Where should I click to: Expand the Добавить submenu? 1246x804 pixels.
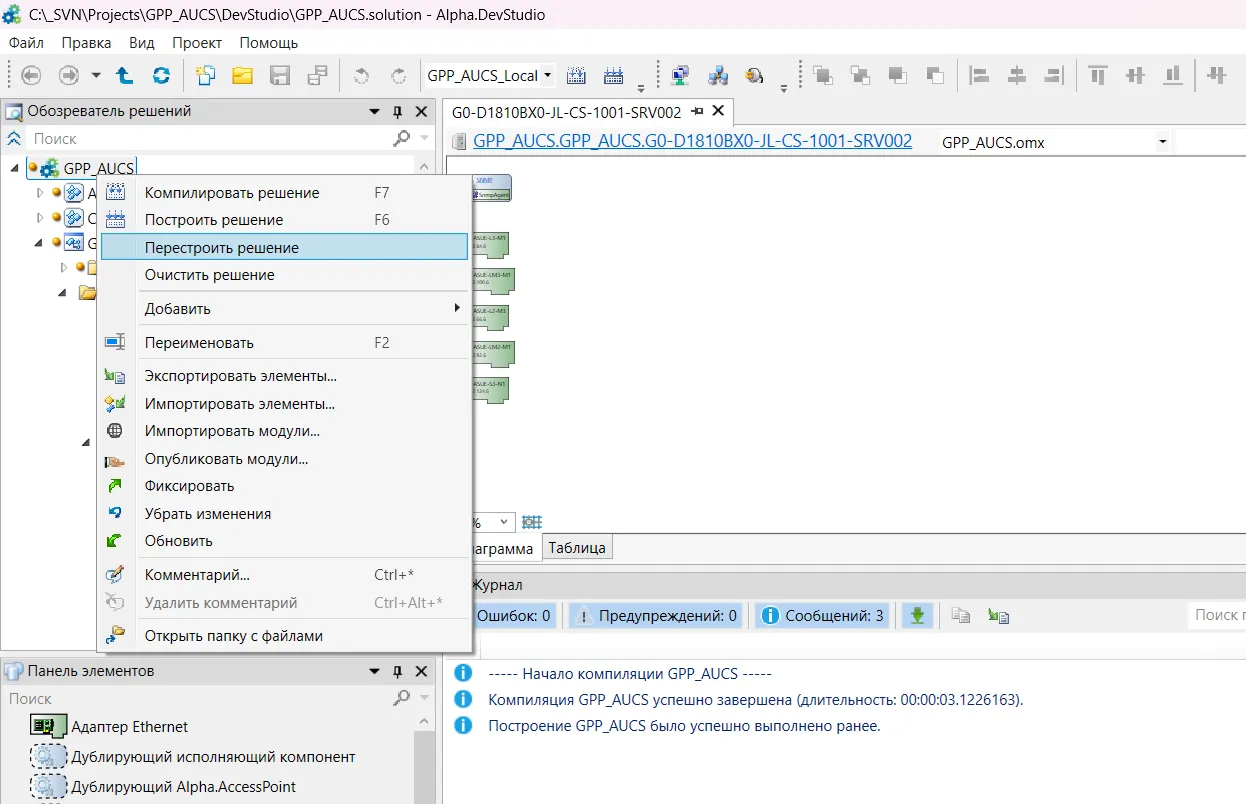tap(284, 308)
